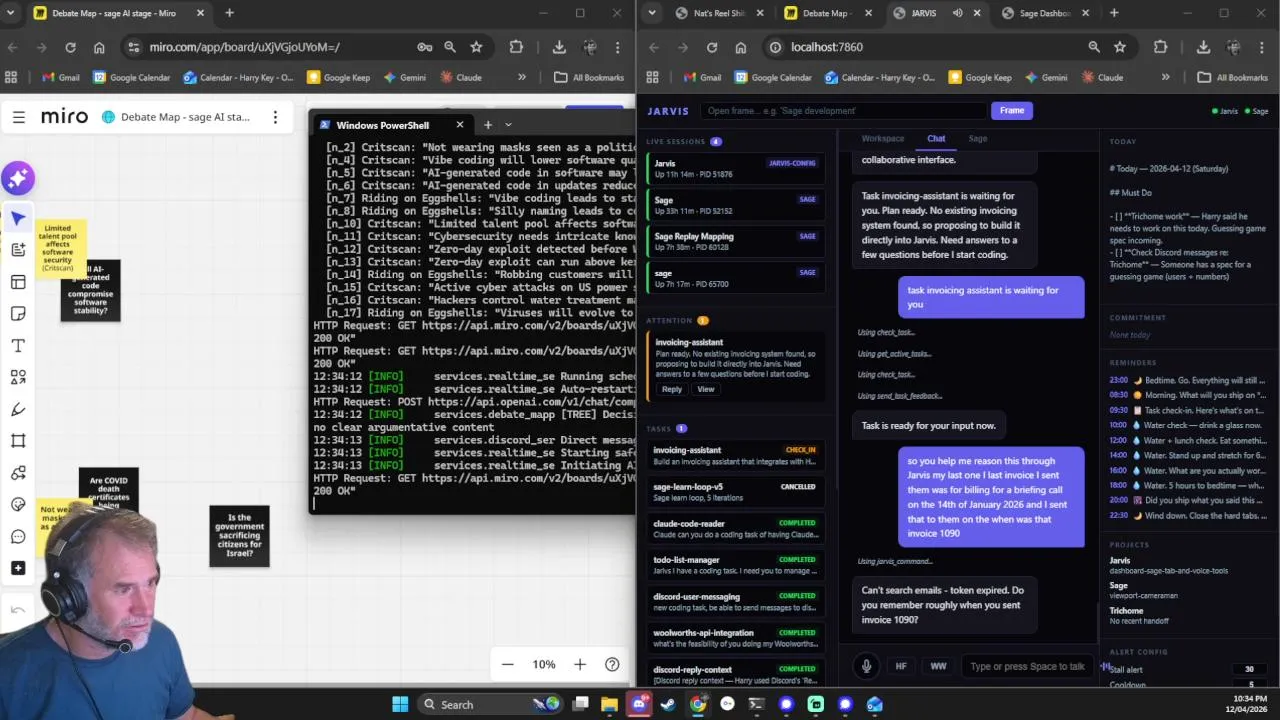This screenshot has height=720, width=1280.
Task: Select the Miro frame tool
Action: 18,441
